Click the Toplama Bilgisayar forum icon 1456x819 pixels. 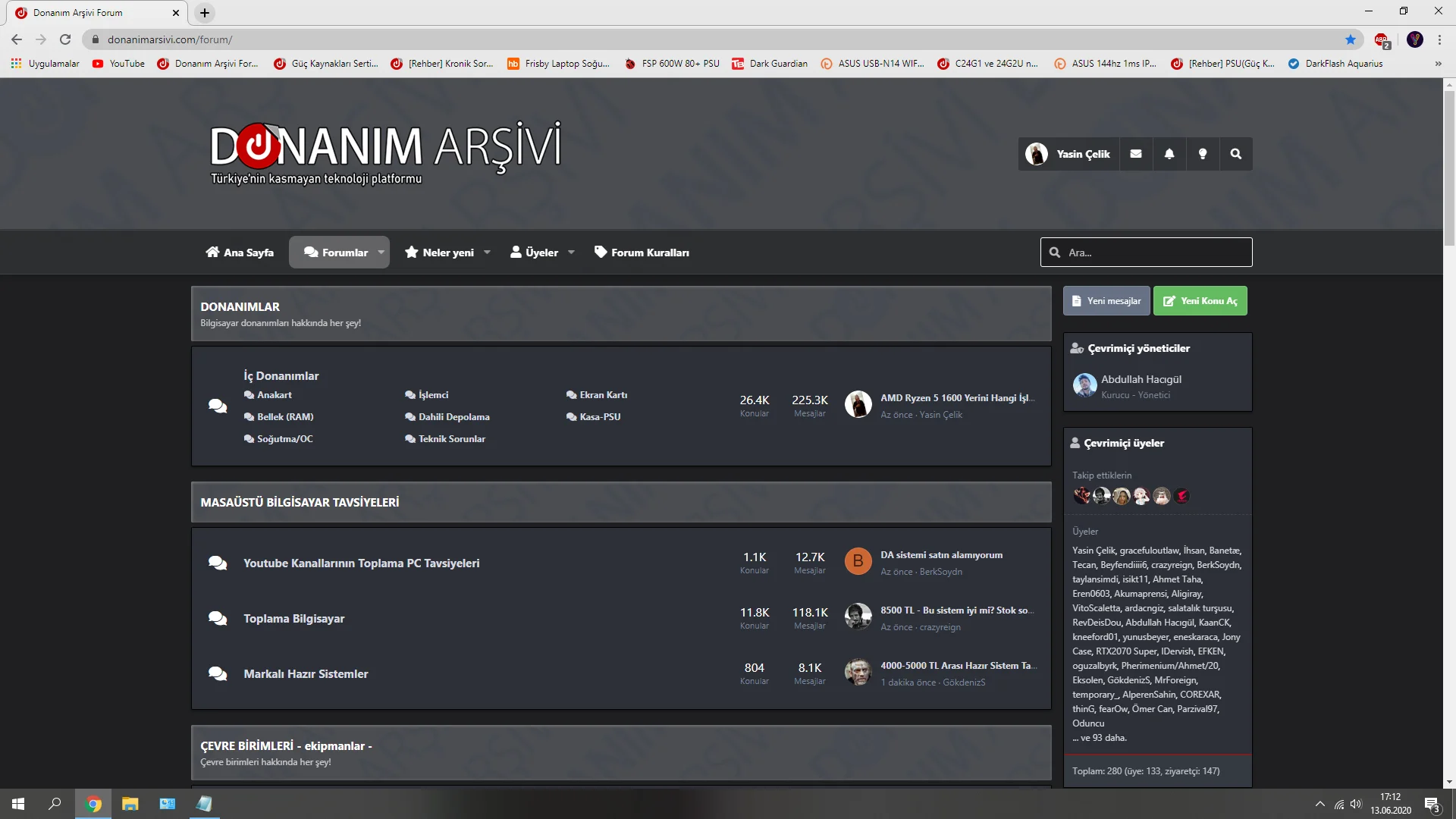[x=218, y=619]
